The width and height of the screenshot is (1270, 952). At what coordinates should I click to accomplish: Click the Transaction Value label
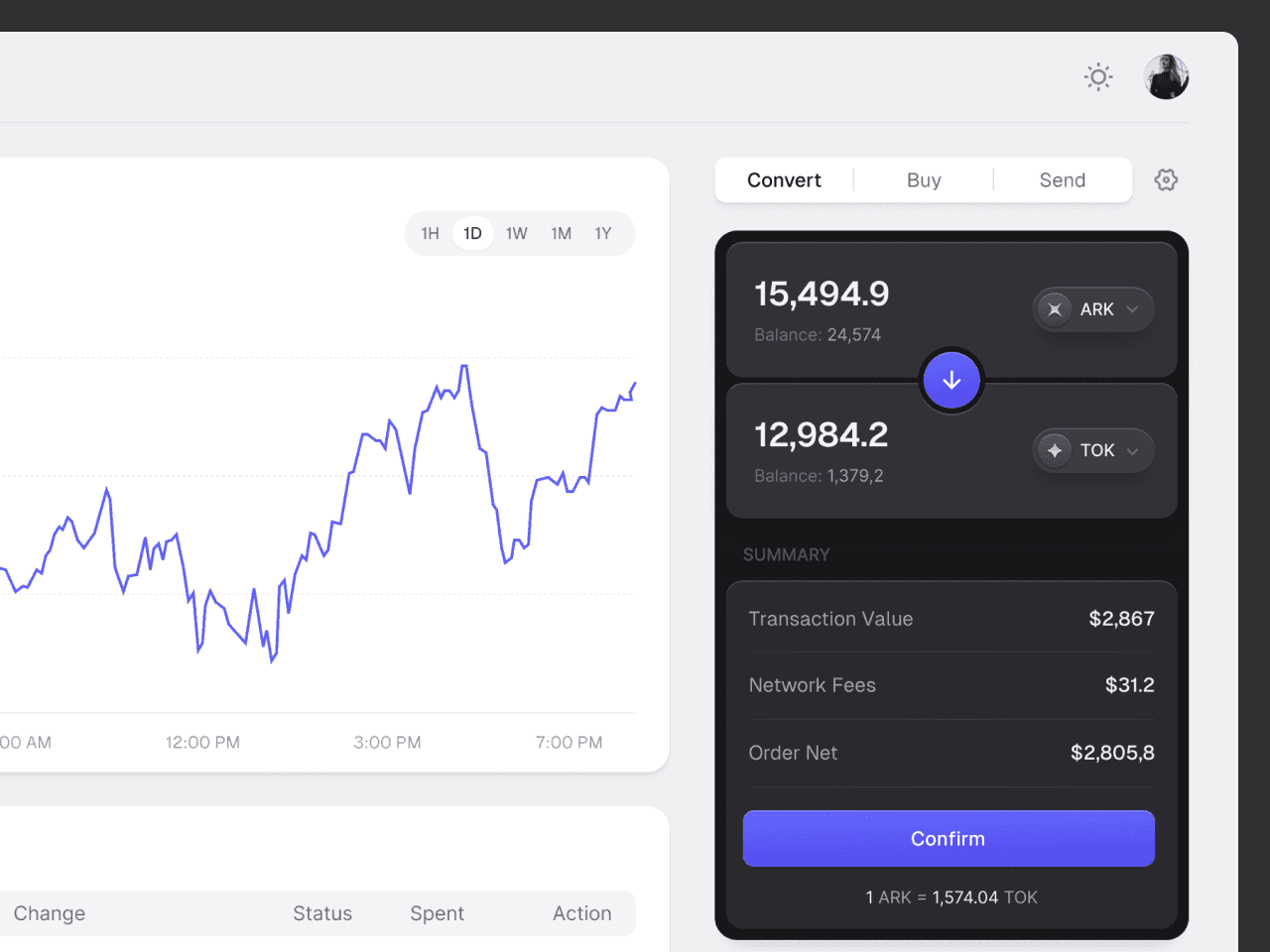coord(830,619)
